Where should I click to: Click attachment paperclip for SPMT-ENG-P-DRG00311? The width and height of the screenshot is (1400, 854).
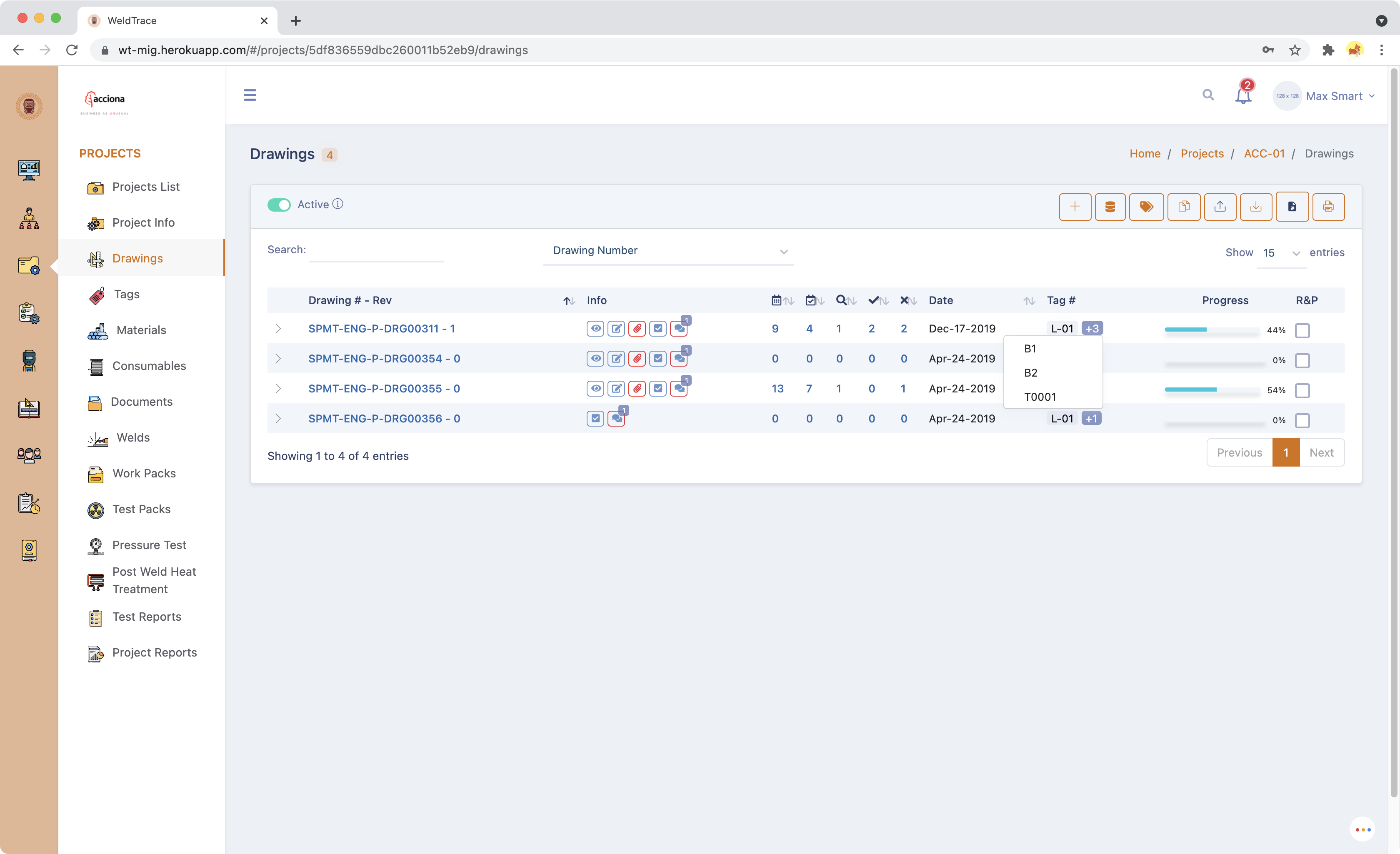click(x=637, y=328)
